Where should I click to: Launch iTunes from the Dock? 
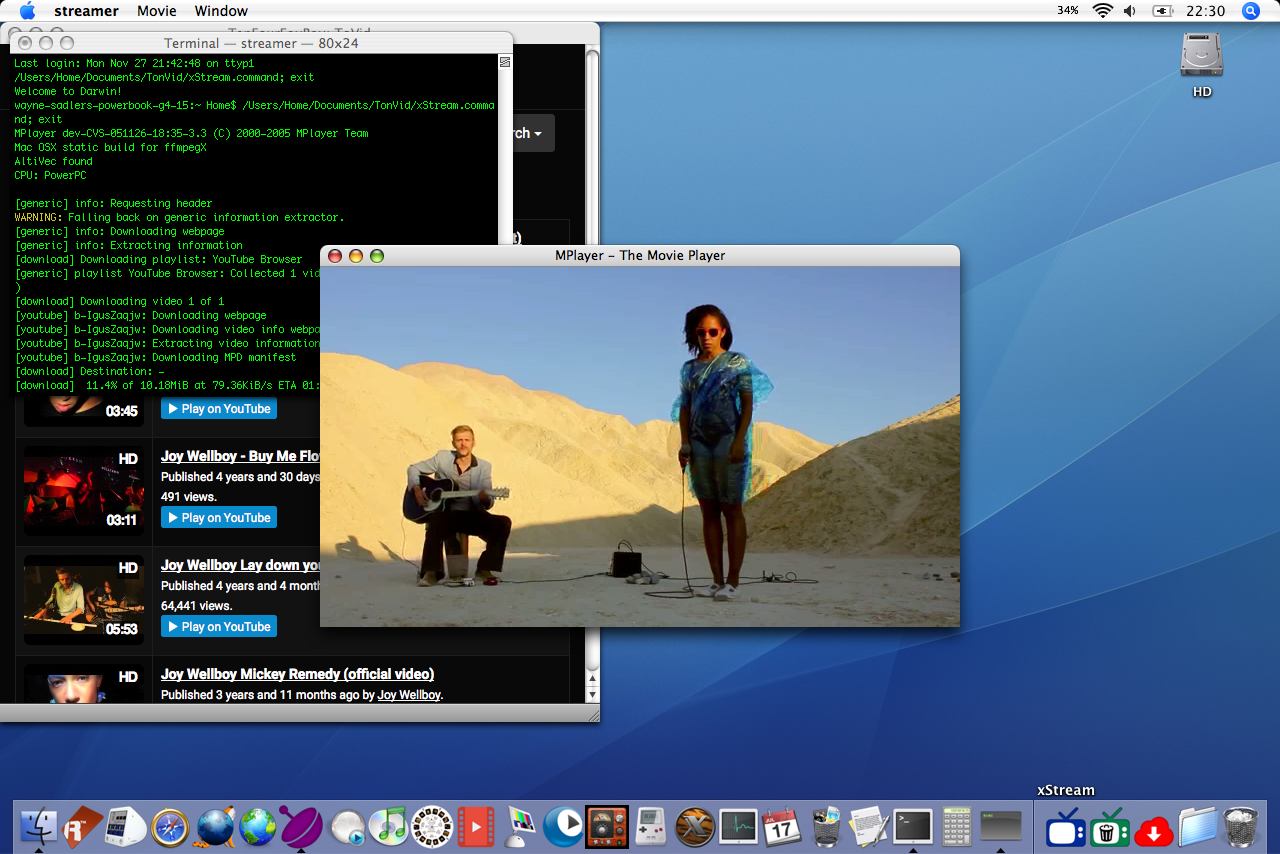coord(388,827)
